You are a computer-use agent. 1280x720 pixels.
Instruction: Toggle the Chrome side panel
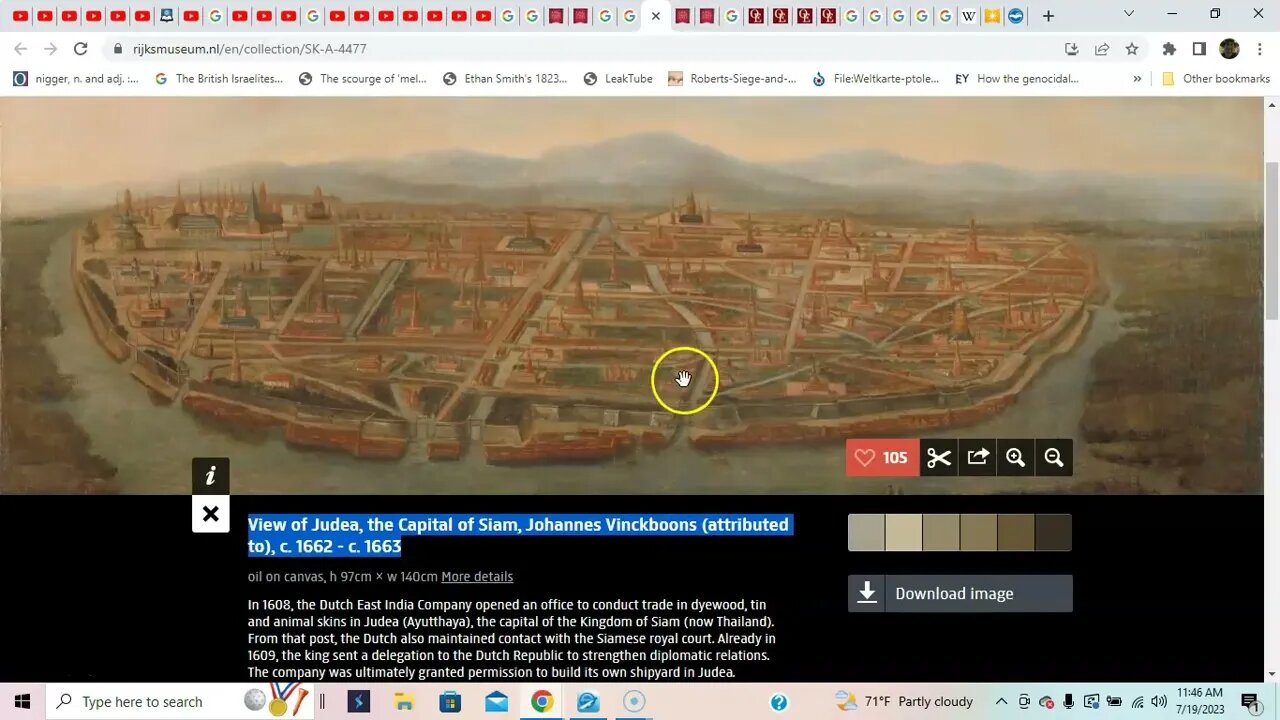tap(1199, 49)
